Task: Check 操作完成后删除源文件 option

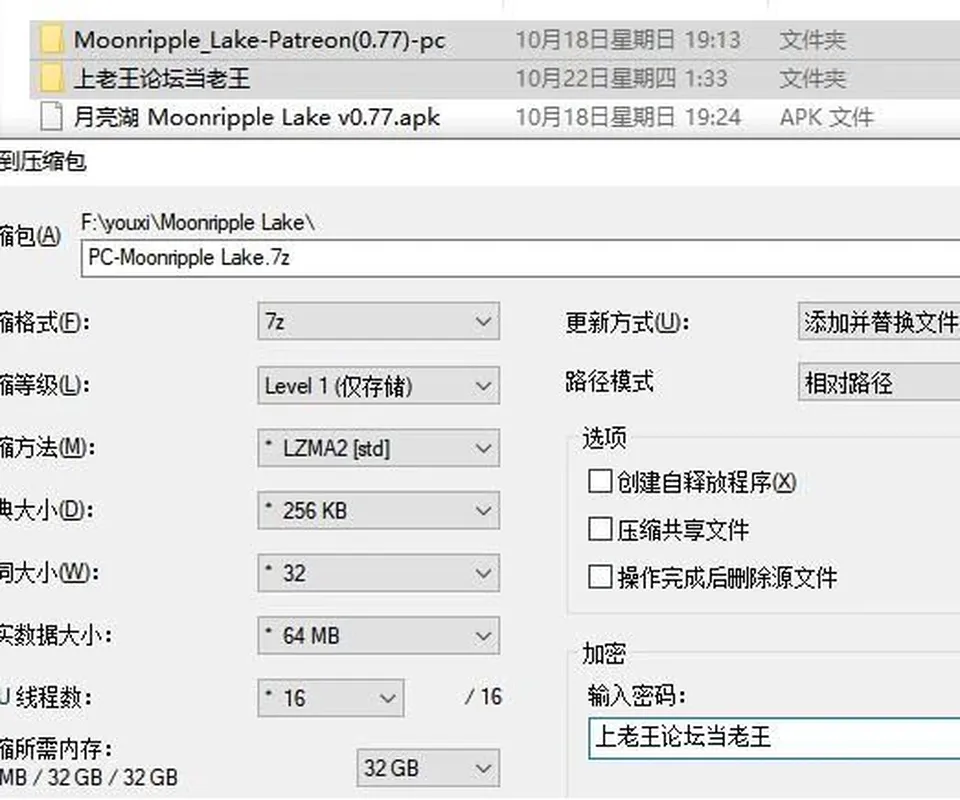Action: pos(599,577)
